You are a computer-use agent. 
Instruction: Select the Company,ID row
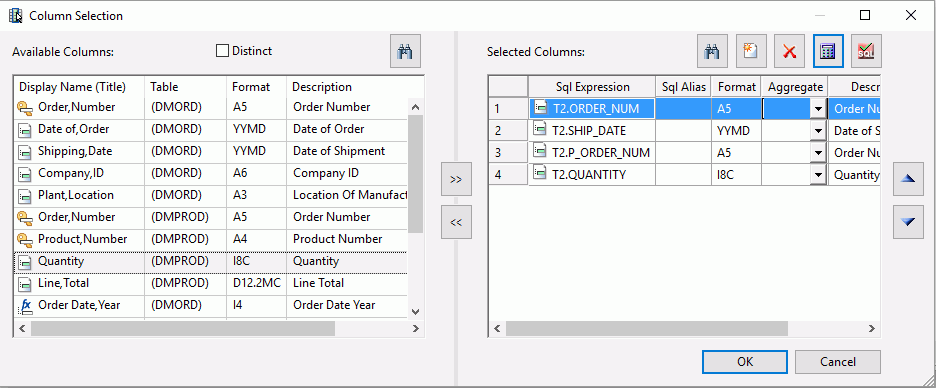coord(210,174)
